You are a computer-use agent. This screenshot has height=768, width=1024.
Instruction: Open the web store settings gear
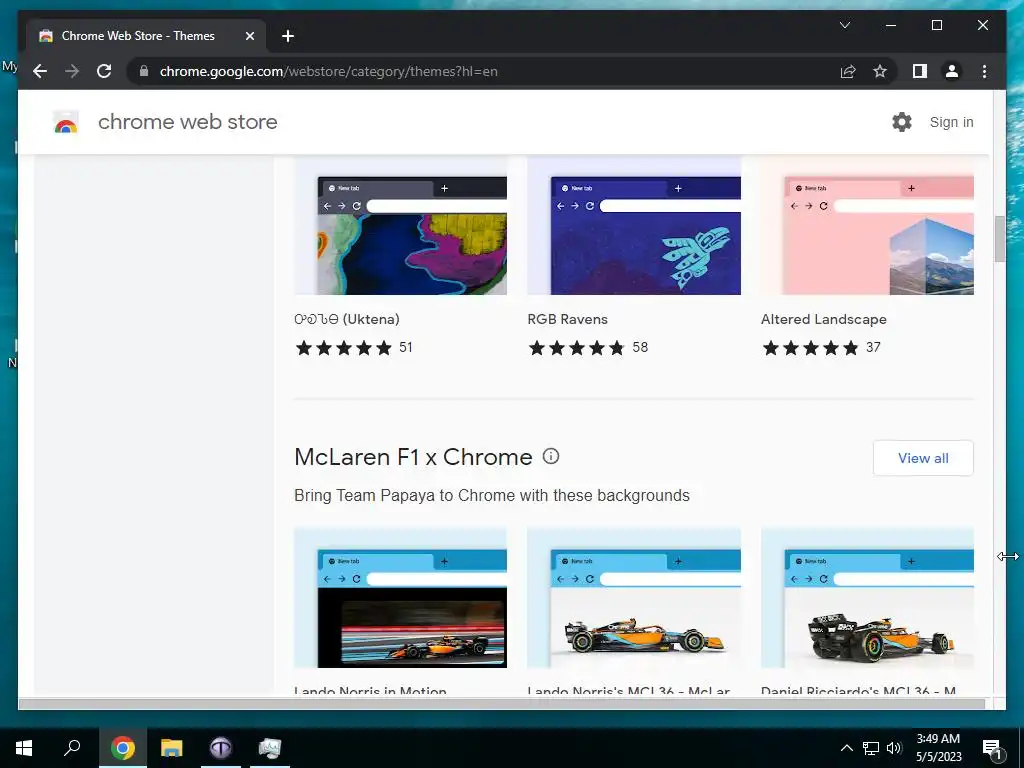[x=902, y=122]
